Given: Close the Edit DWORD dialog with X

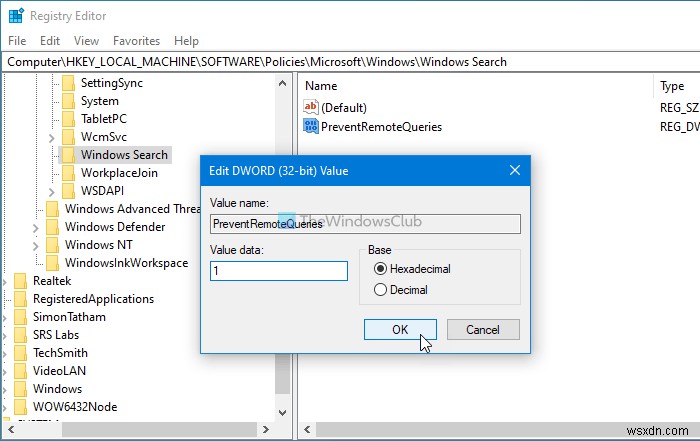Looking at the screenshot, I should click(515, 171).
